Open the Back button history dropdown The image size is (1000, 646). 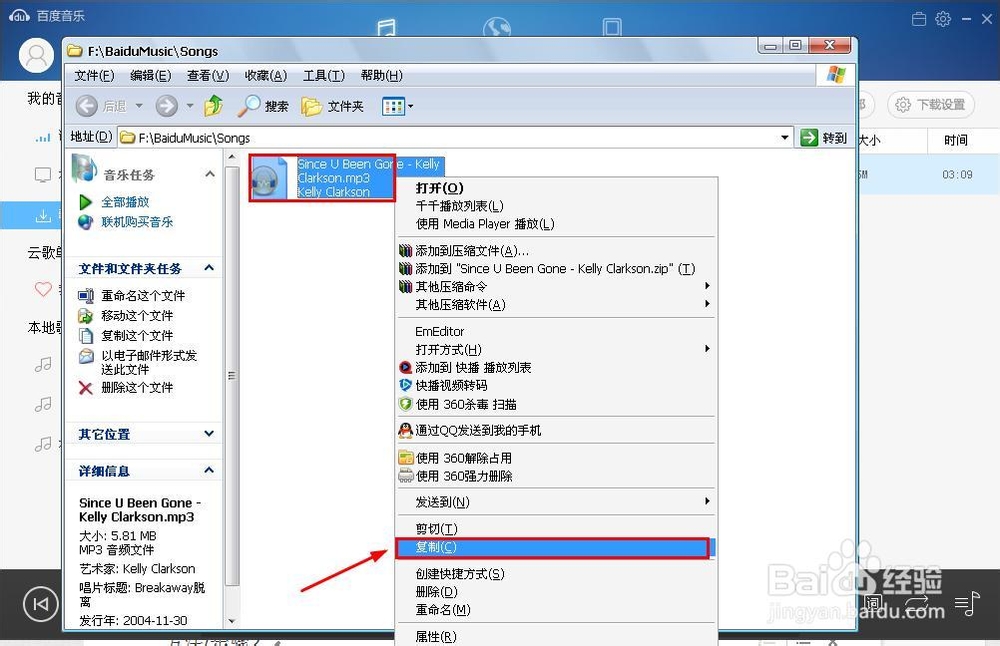click(x=137, y=105)
